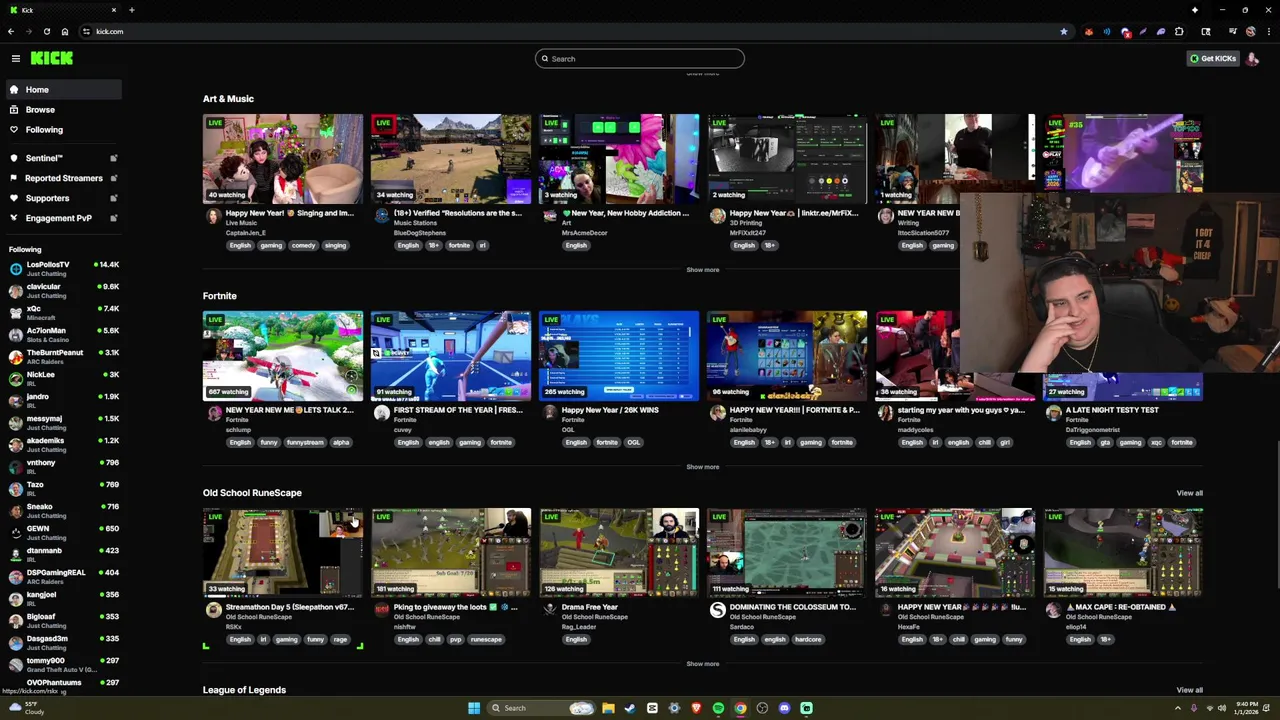Open the Happy New Year singing stream thumbnail
The image size is (1280, 720).
[283, 159]
